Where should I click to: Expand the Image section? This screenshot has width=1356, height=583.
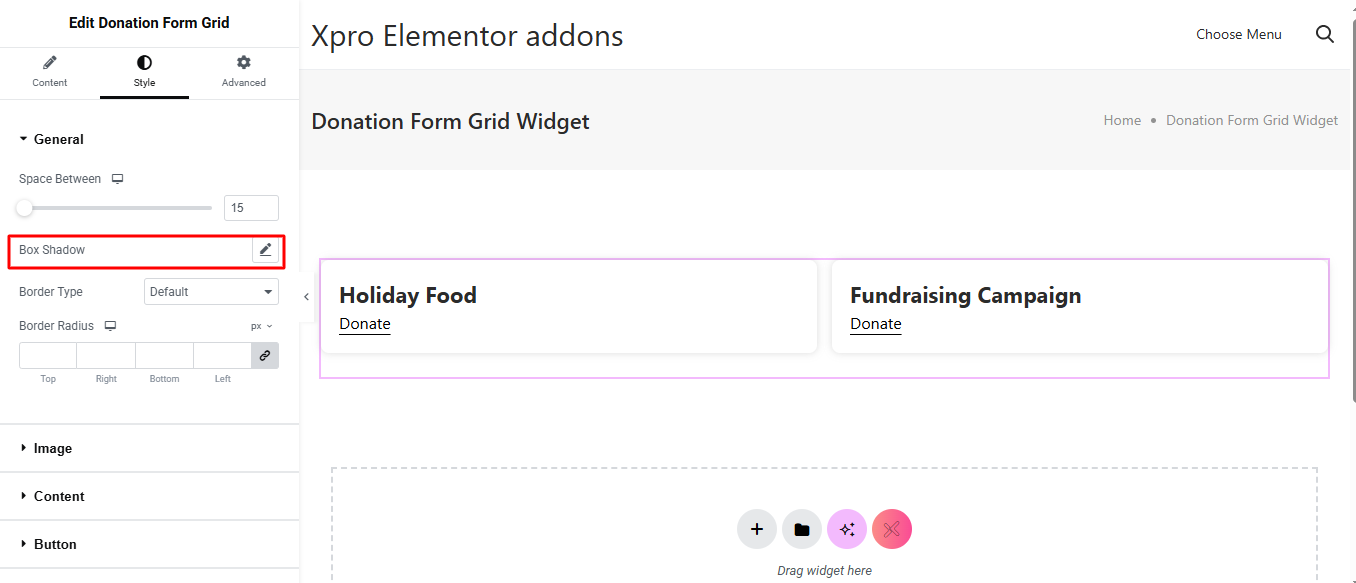(52, 449)
